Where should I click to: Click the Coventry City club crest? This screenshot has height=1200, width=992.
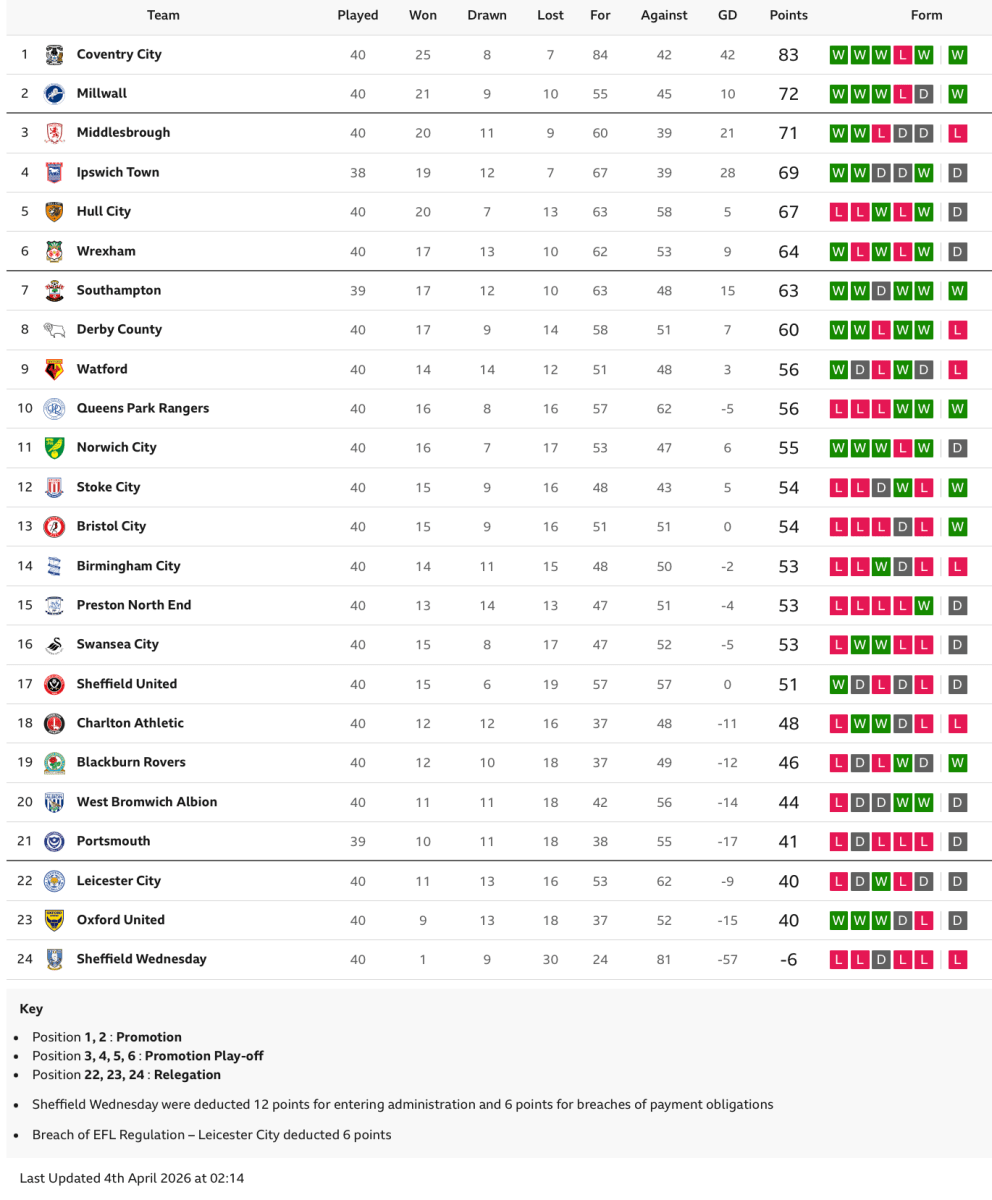click(55, 55)
